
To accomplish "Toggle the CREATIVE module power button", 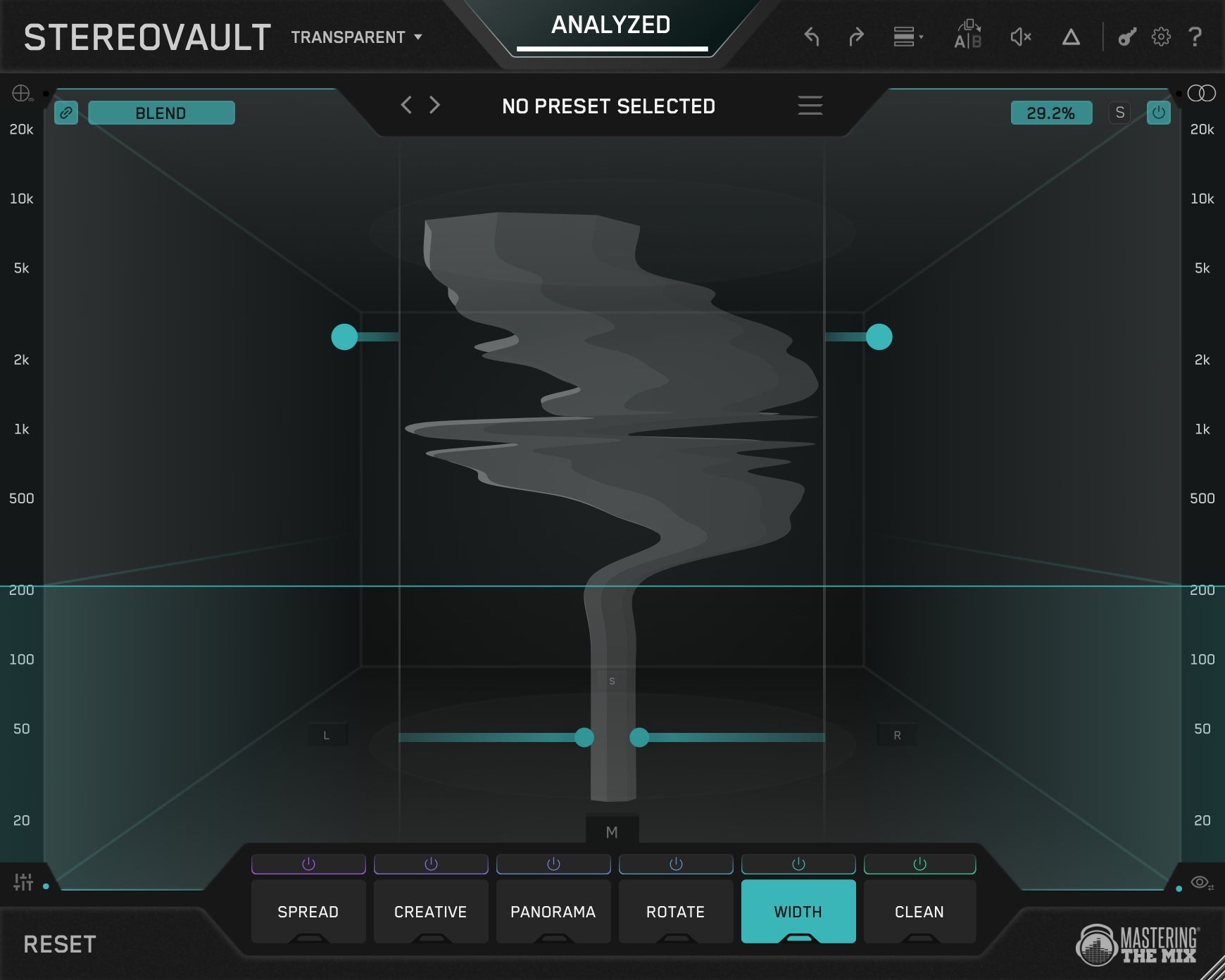I will click(x=431, y=864).
